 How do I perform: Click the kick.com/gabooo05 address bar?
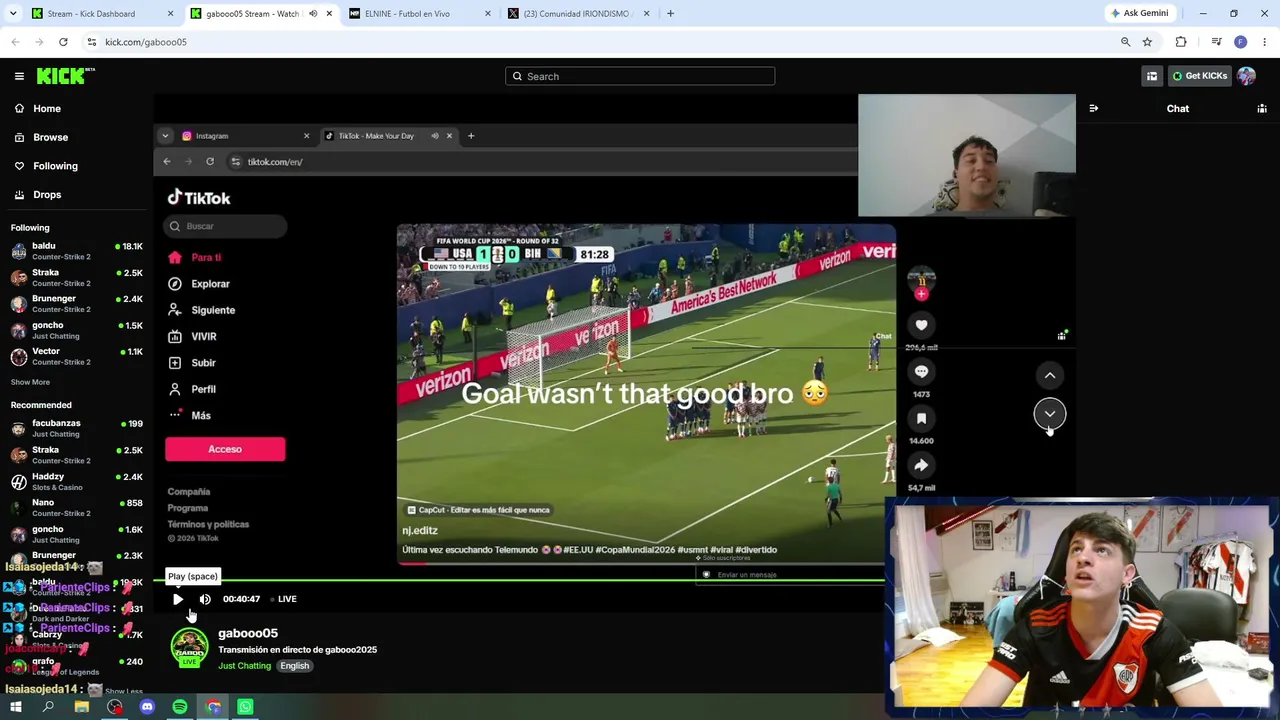[x=600, y=42]
